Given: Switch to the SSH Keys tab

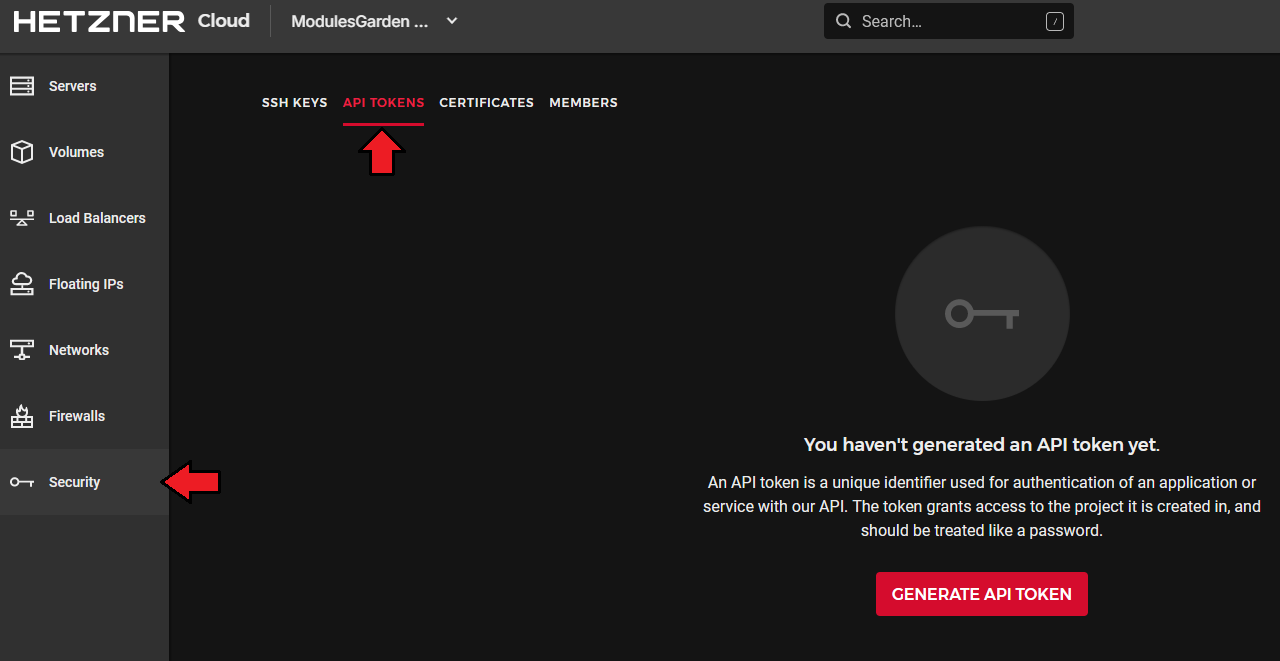Looking at the screenshot, I should point(294,102).
